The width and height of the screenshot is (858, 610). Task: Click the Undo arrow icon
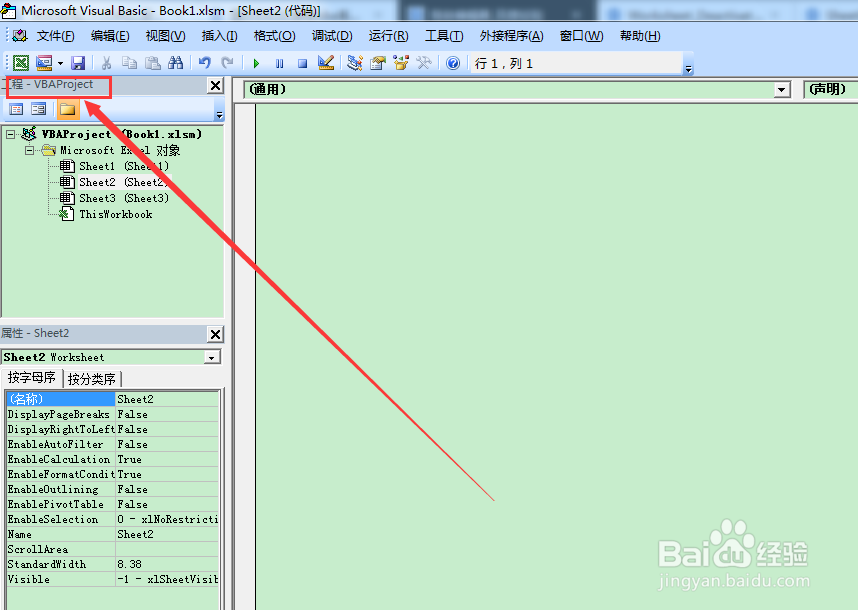pyautogui.click(x=205, y=63)
